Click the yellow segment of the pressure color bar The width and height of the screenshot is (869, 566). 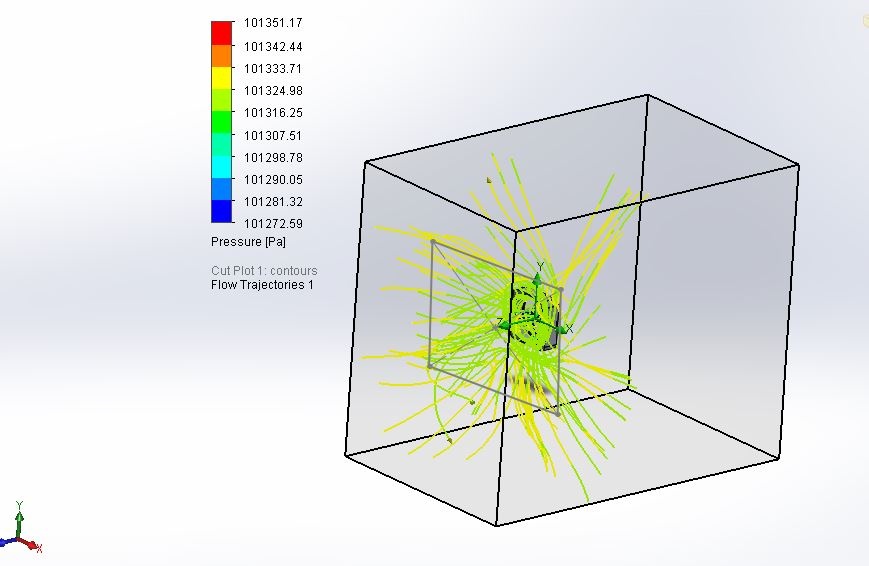coord(222,78)
